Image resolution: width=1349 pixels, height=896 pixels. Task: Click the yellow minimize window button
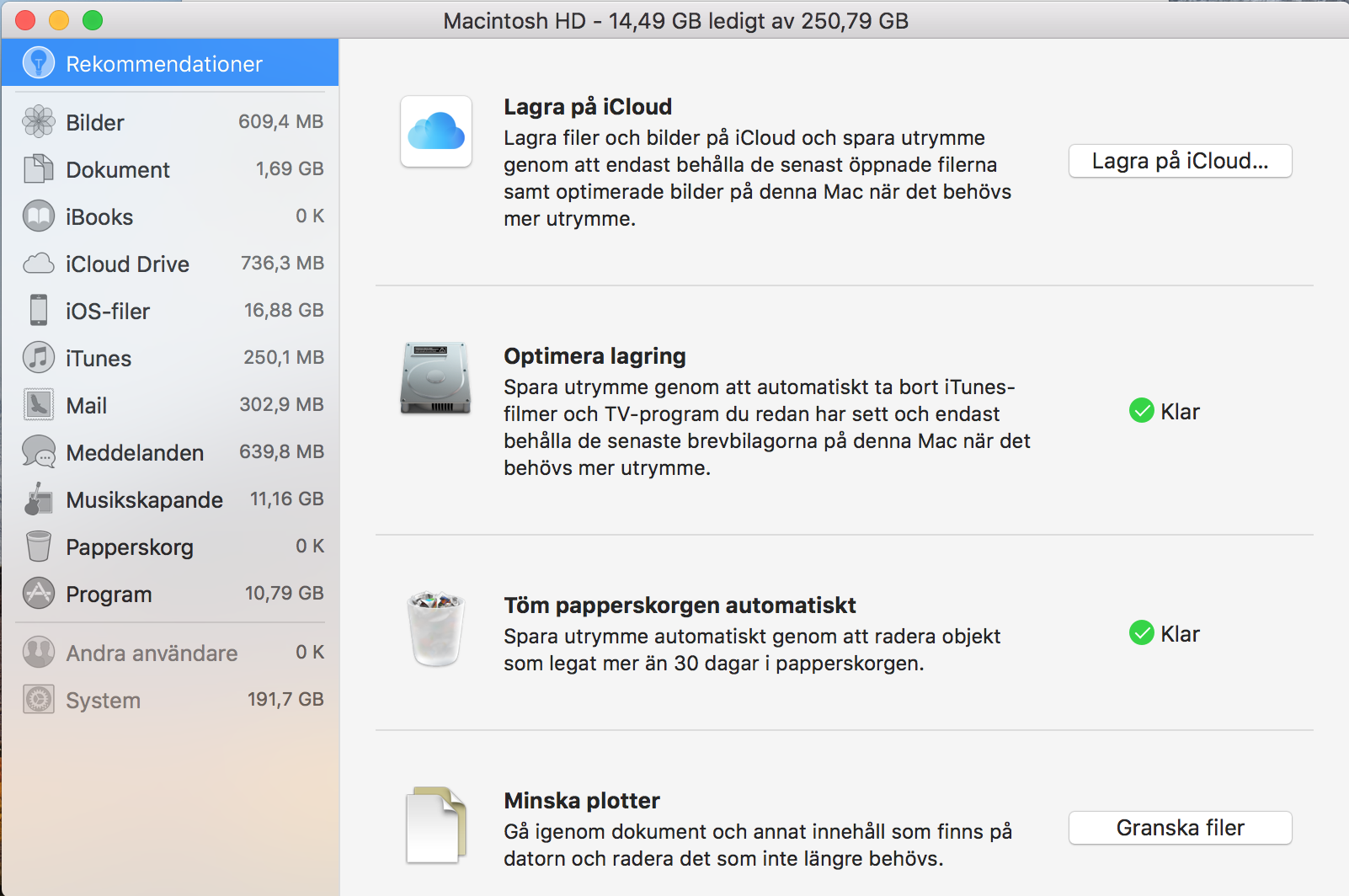59,20
